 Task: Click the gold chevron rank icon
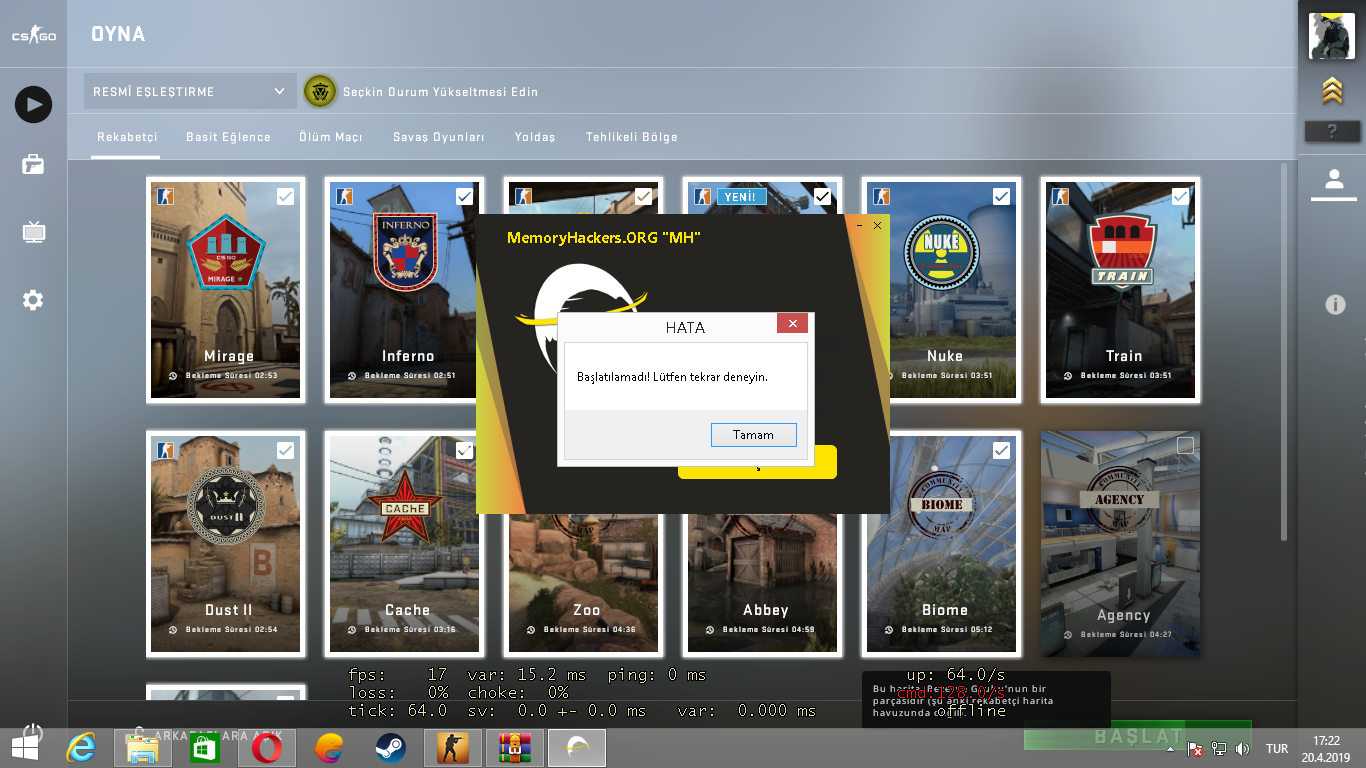[x=1331, y=91]
